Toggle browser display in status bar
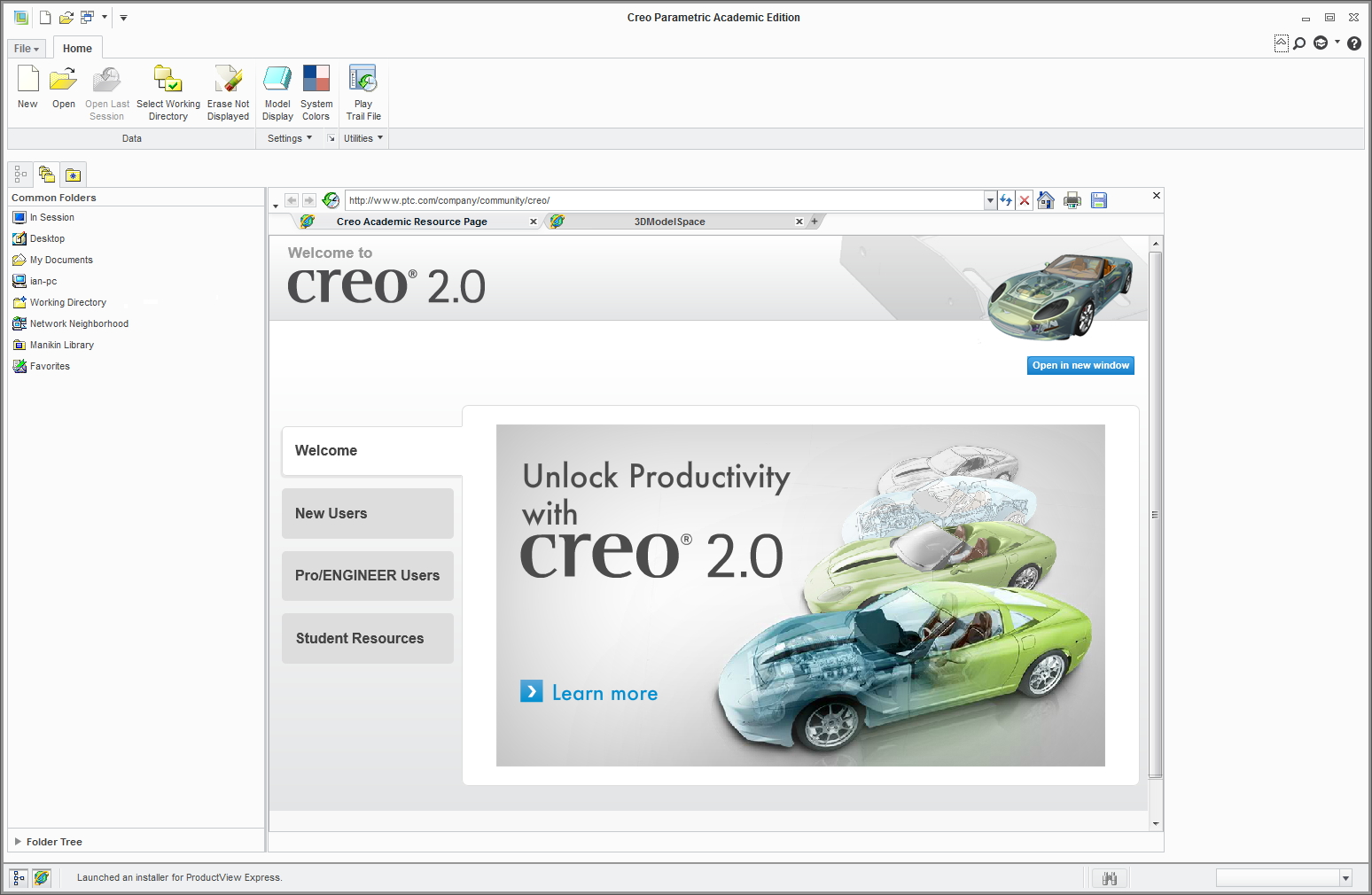 click(x=41, y=877)
